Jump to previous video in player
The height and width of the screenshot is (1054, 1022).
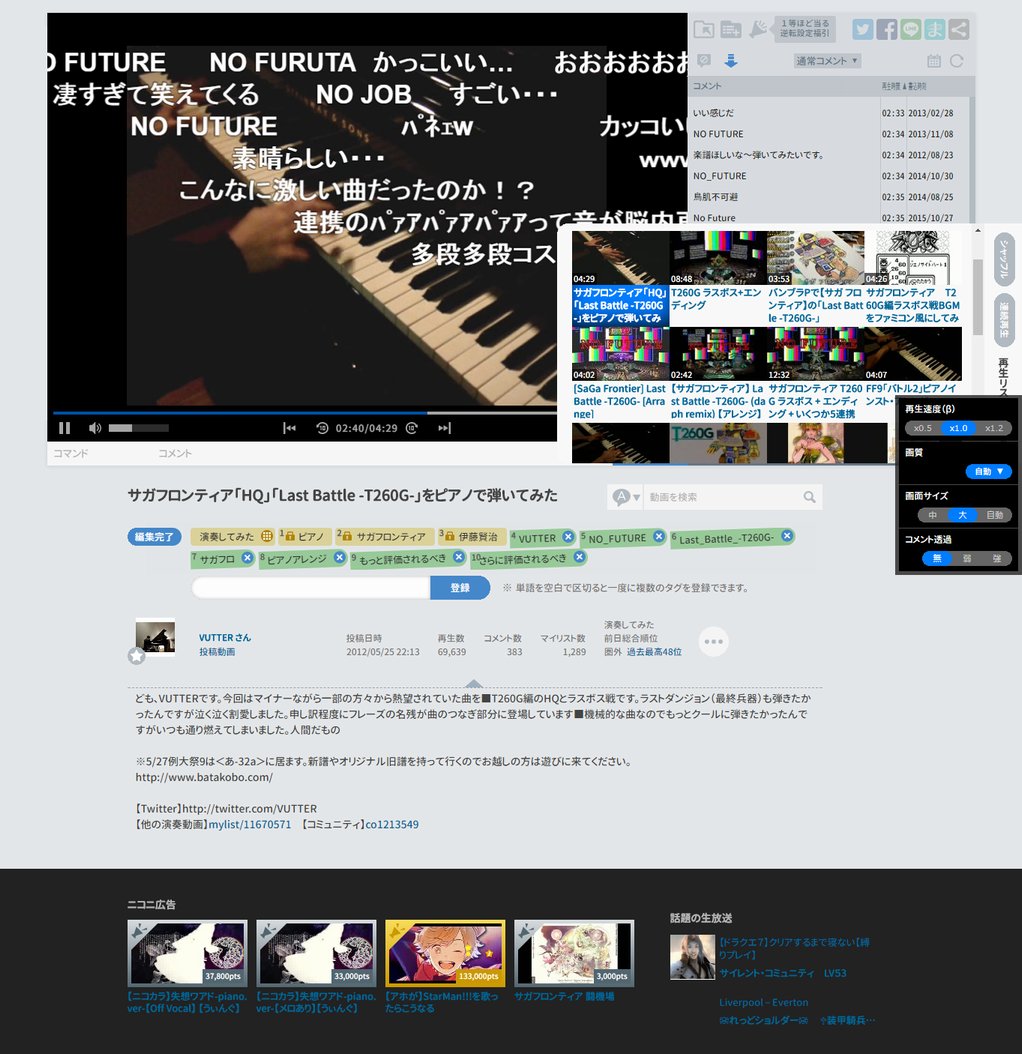tap(289, 428)
